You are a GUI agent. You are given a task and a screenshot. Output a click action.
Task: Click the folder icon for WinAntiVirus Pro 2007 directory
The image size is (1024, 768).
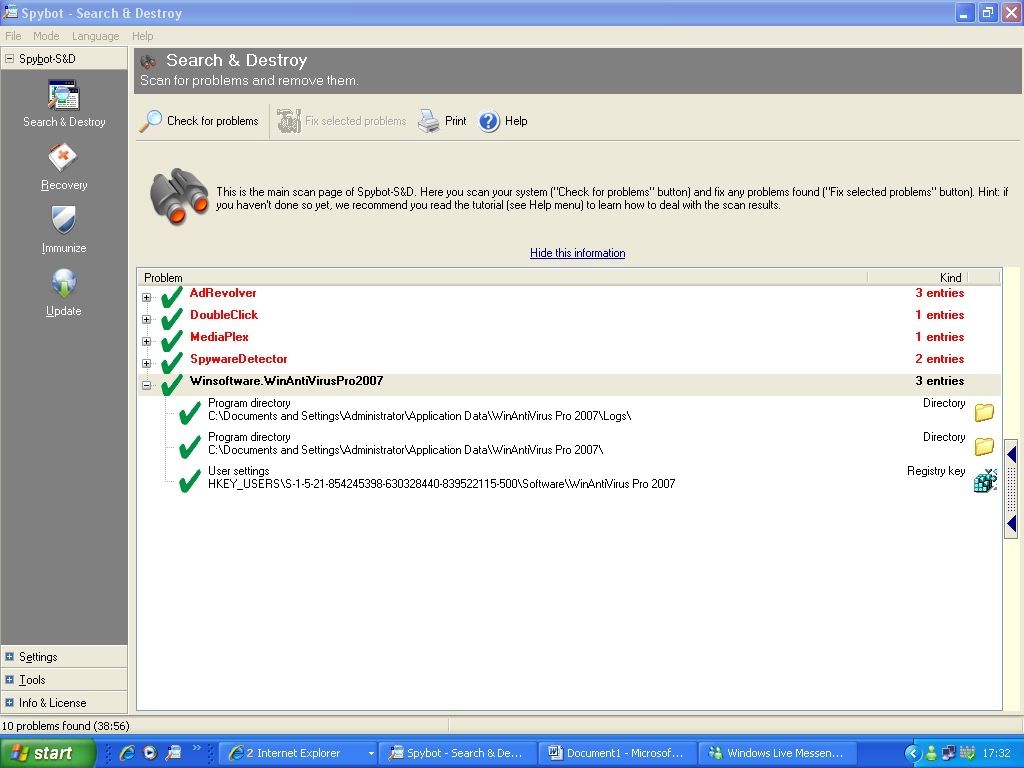click(984, 446)
